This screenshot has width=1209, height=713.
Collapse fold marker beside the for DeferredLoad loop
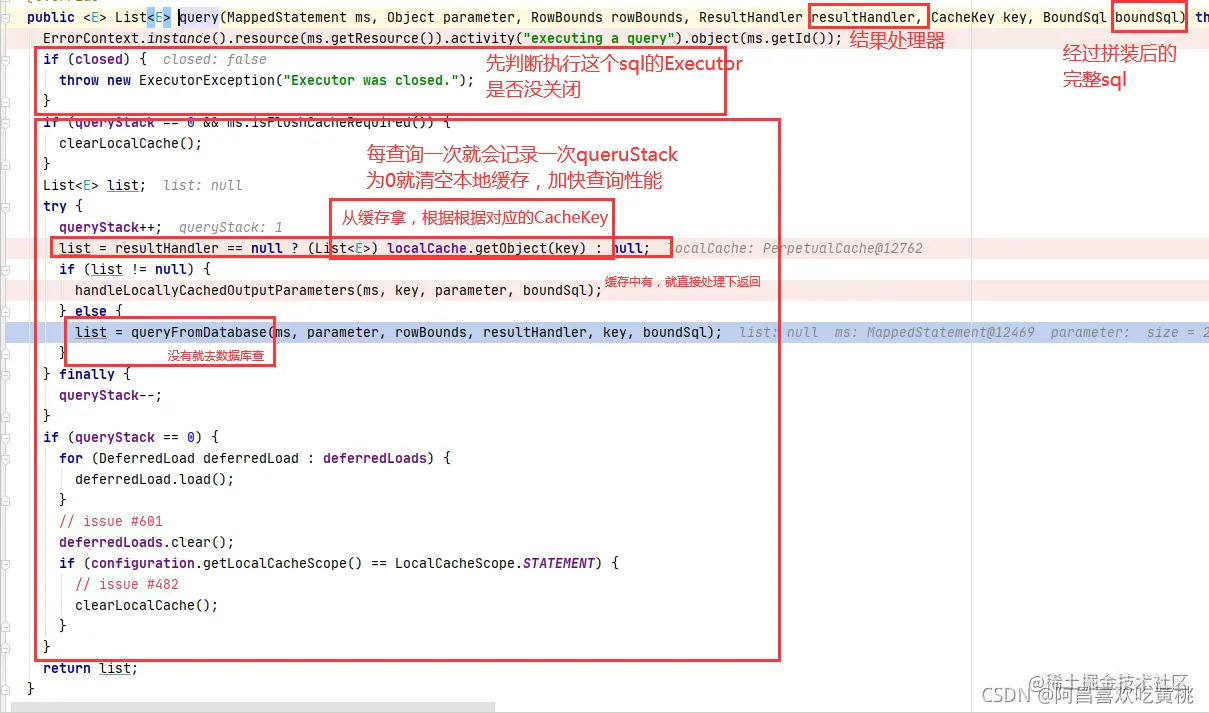click(7, 458)
